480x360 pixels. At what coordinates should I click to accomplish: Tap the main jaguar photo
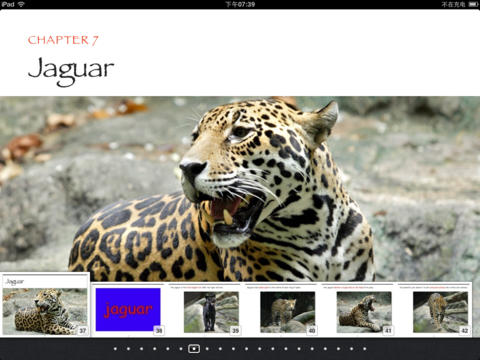pos(240,189)
